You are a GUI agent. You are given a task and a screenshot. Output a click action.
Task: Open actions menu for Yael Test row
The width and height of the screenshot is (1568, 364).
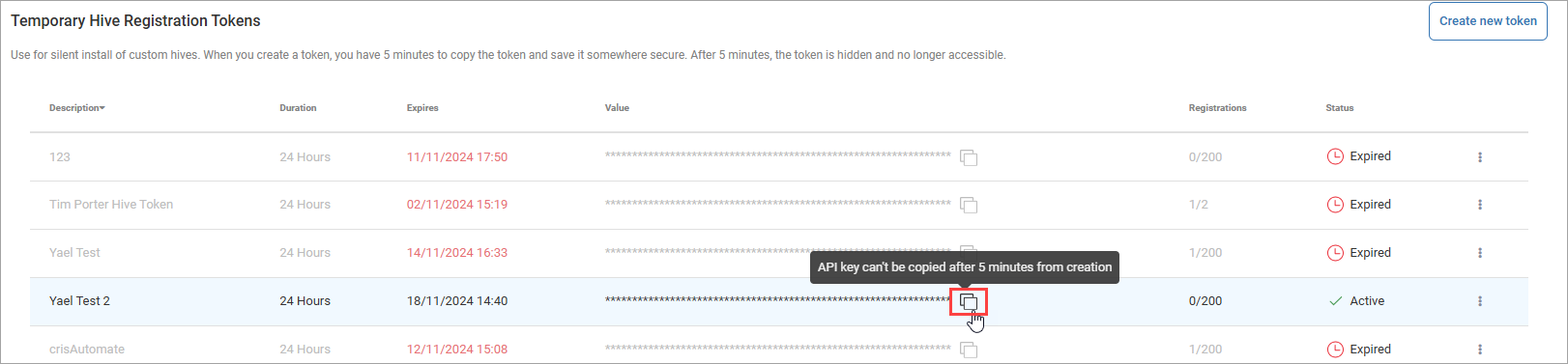tap(1479, 253)
